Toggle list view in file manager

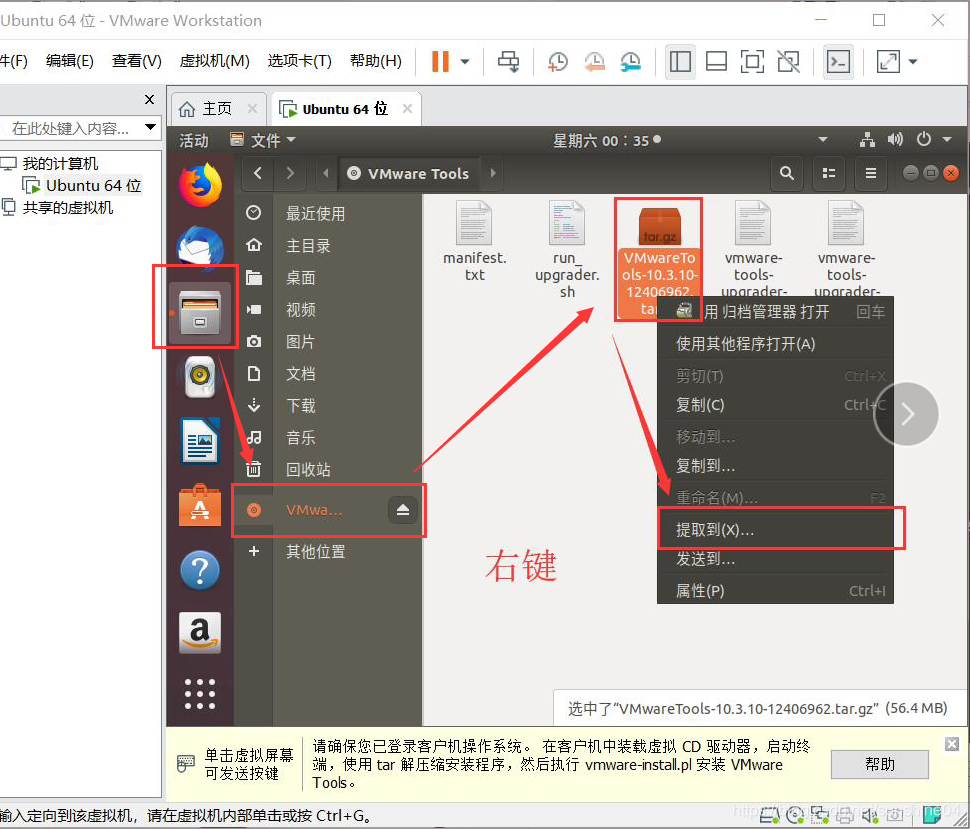[829, 173]
